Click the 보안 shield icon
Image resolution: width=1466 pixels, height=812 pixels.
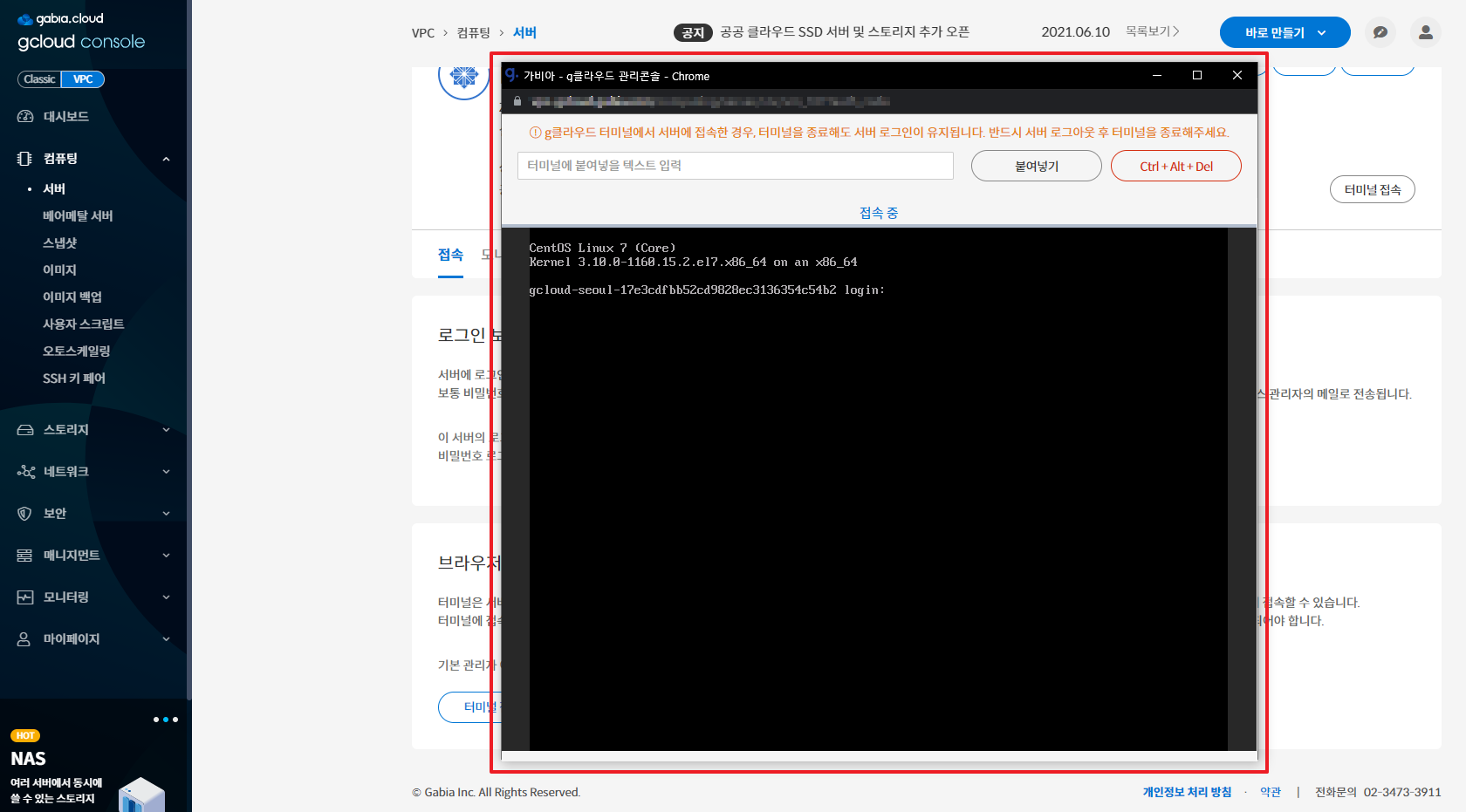(x=24, y=514)
